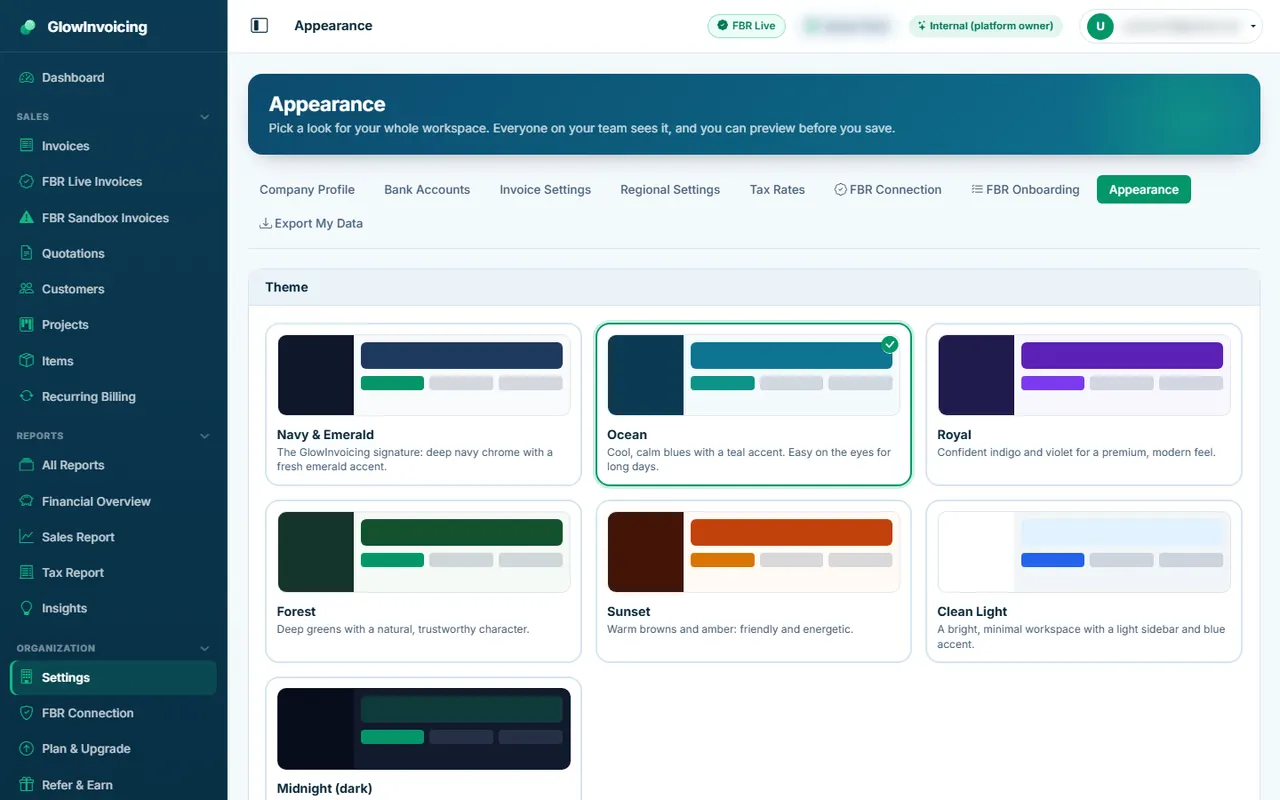Screen dimensions: 1280x800
Task: Open the FBR Onboarding tab
Action: pos(1025,190)
